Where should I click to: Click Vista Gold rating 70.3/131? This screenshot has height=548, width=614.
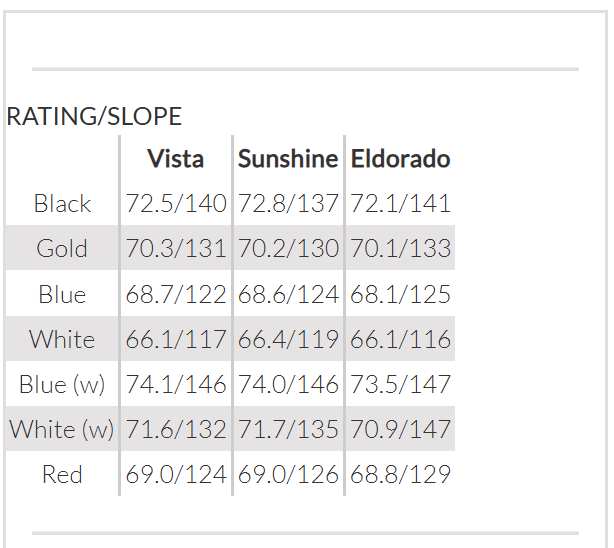point(176,249)
